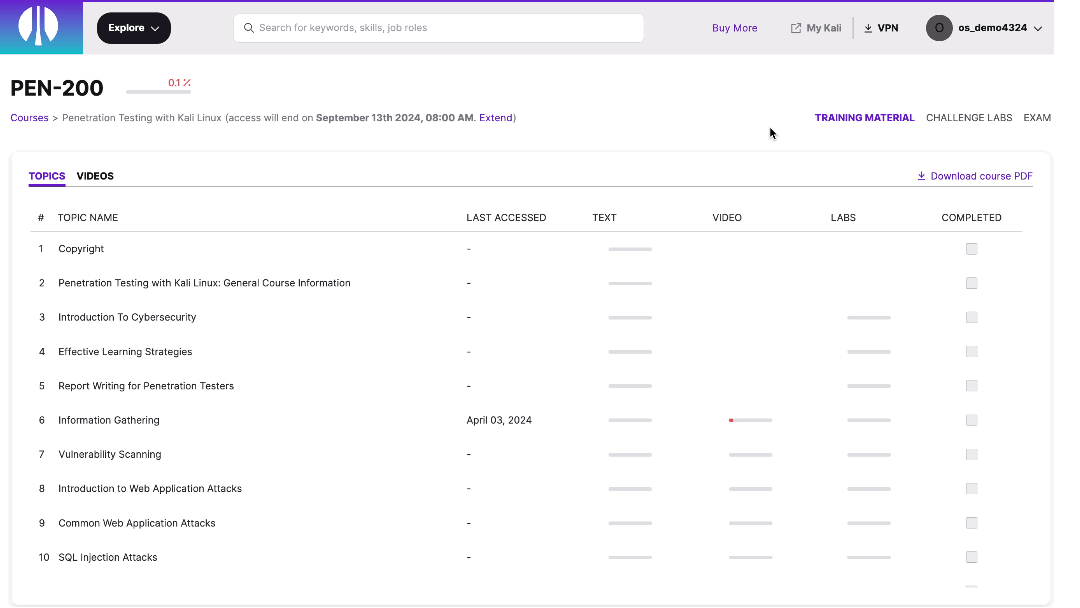
Task: Click the download icon next to Download course PDF
Action: pyautogui.click(x=921, y=176)
